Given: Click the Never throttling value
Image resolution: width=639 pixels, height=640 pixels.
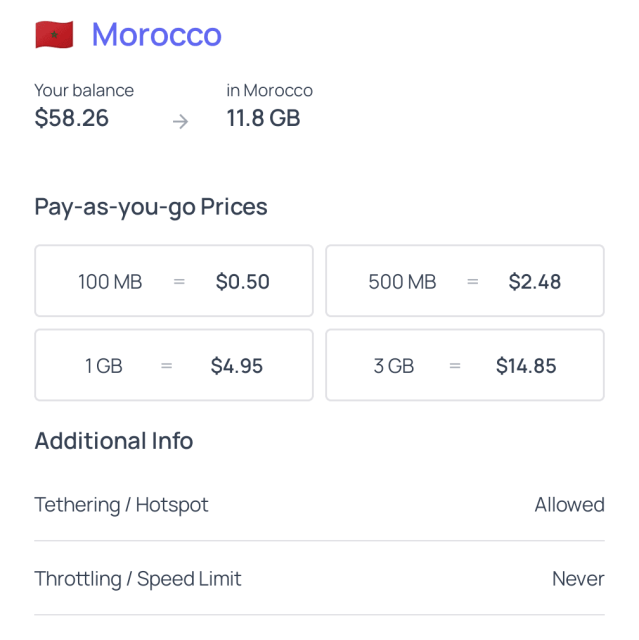Looking at the screenshot, I should click(x=578, y=579).
